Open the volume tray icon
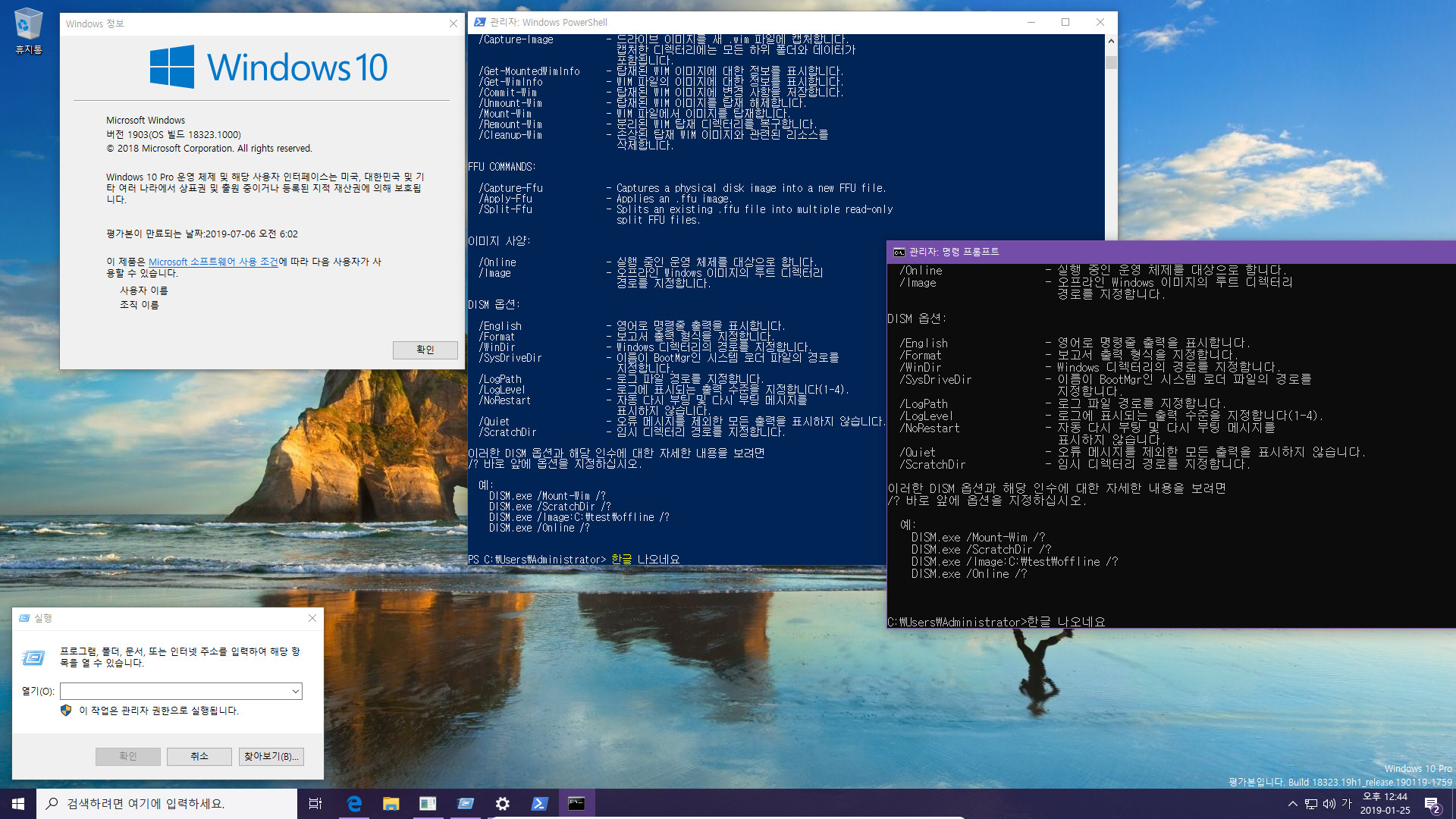The height and width of the screenshot is (819, 1456). coord(1329,804)
